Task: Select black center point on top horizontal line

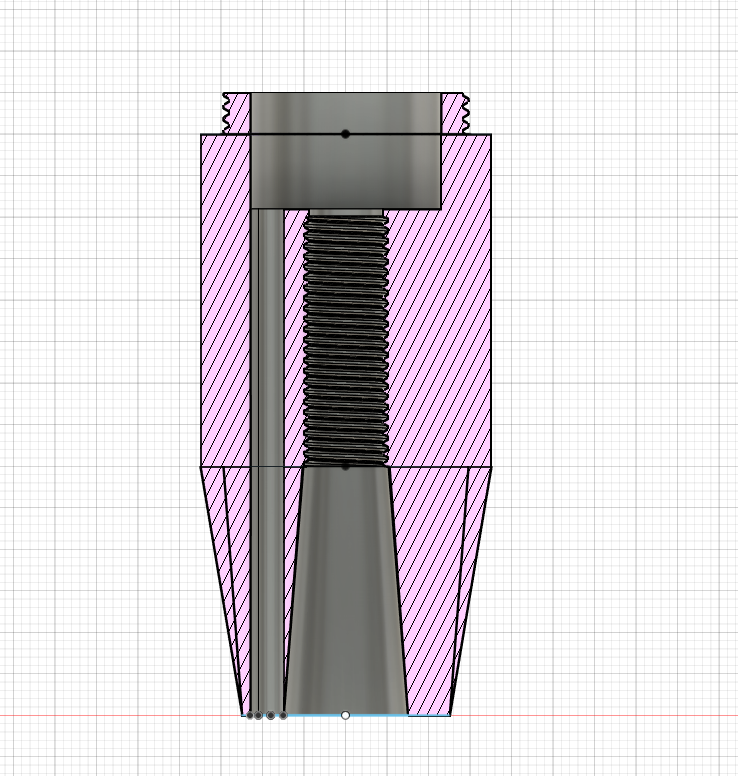Action: [346, 134]
